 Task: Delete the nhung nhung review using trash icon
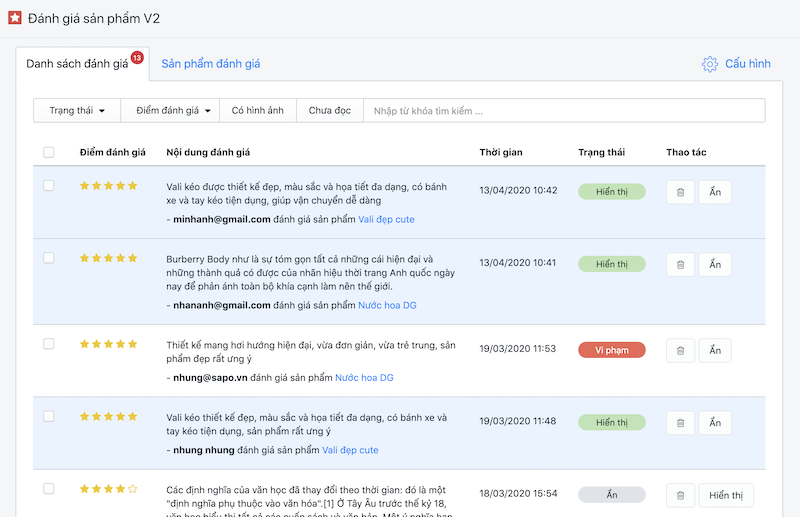point(680,423)
